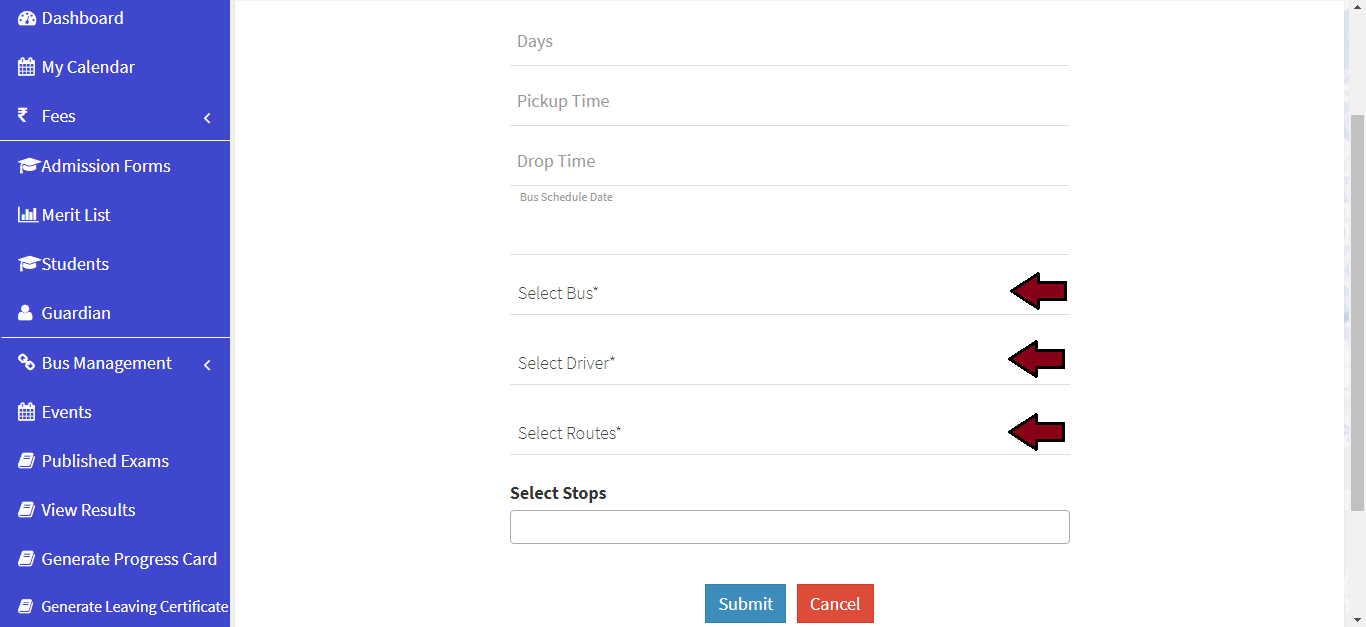The image size is (1366, 627).
Task: Open the Select Driver dropdown
Action: click(x=760, y=363)
